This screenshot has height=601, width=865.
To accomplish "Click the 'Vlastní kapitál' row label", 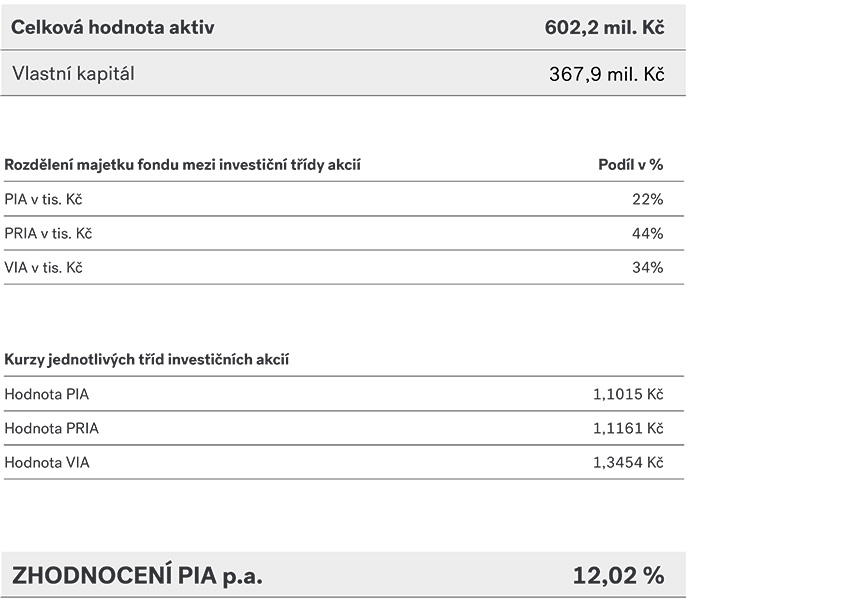I will pos(72,73).
